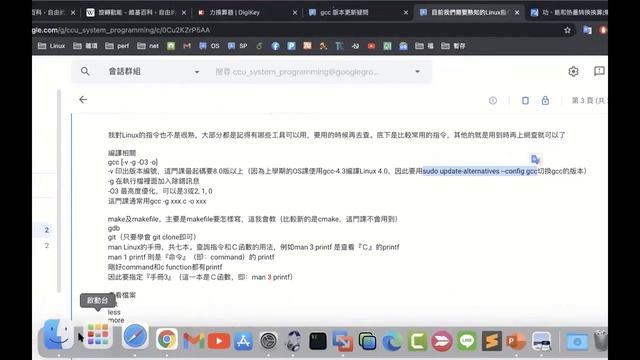The width and height of the screenshot is (640, 360).
Task: Click the search magnifier icon in Google Groups
Action: tap(85, 71)
